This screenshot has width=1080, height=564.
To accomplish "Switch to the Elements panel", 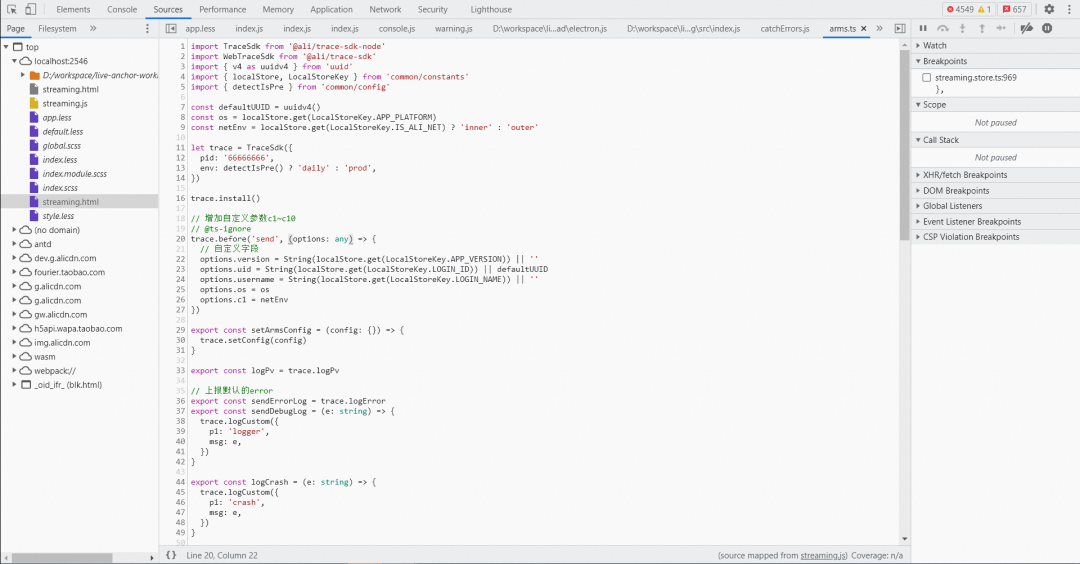I will click(73, 10).
